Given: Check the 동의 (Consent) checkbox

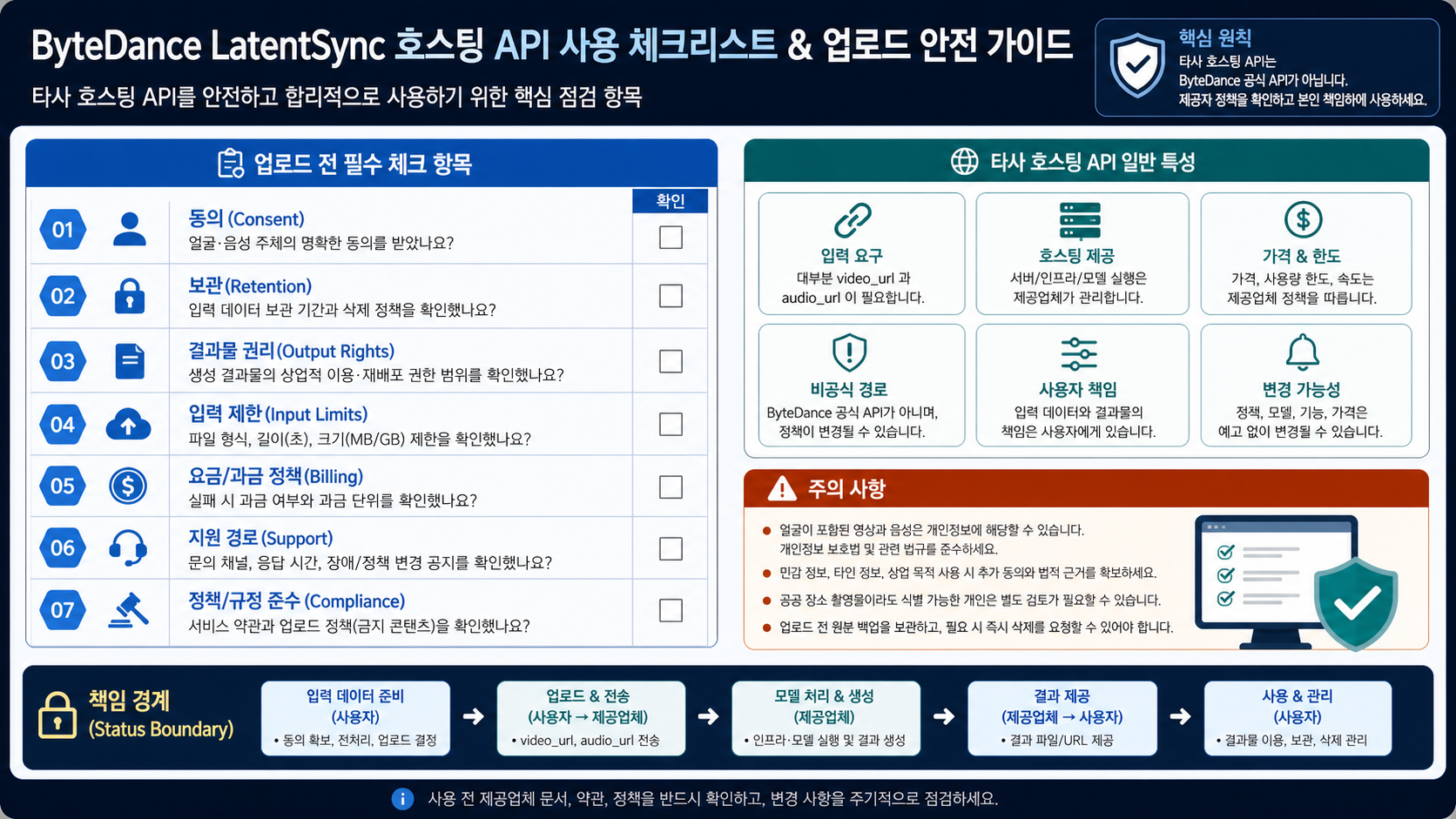Looking at the screenshot, I should pyautogui.click(x=671, y=237).
